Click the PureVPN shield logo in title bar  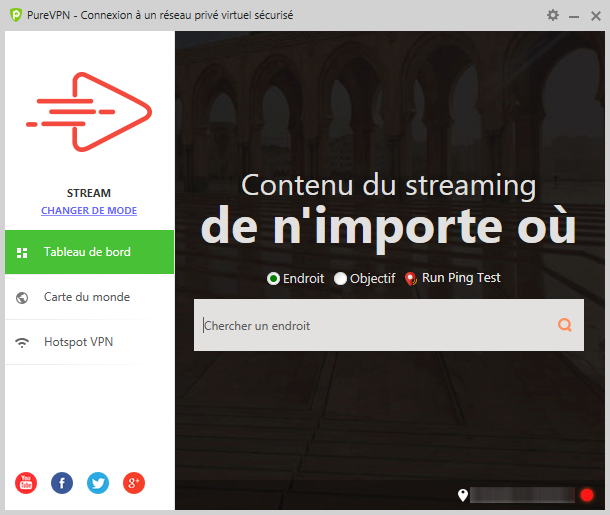(x=16, y=15)
